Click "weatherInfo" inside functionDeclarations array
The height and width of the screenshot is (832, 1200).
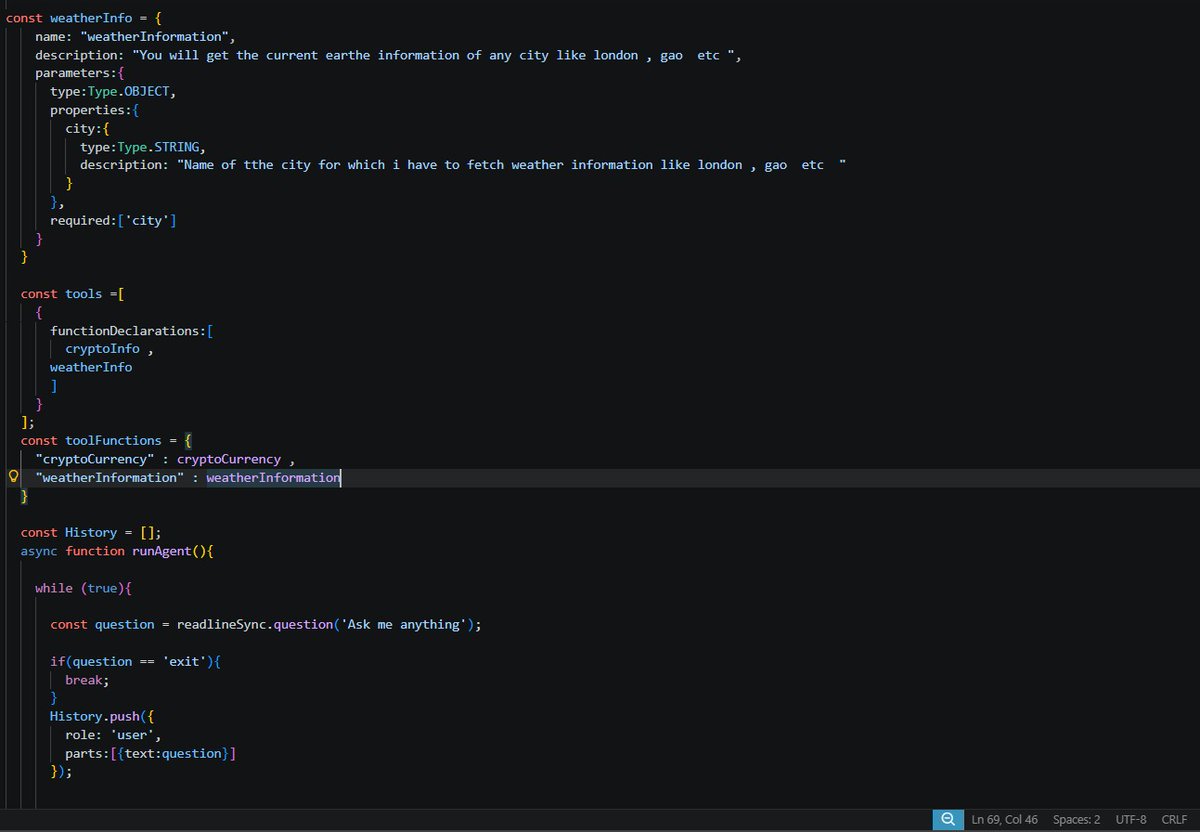pyautogui.click(x=91, y=367)
